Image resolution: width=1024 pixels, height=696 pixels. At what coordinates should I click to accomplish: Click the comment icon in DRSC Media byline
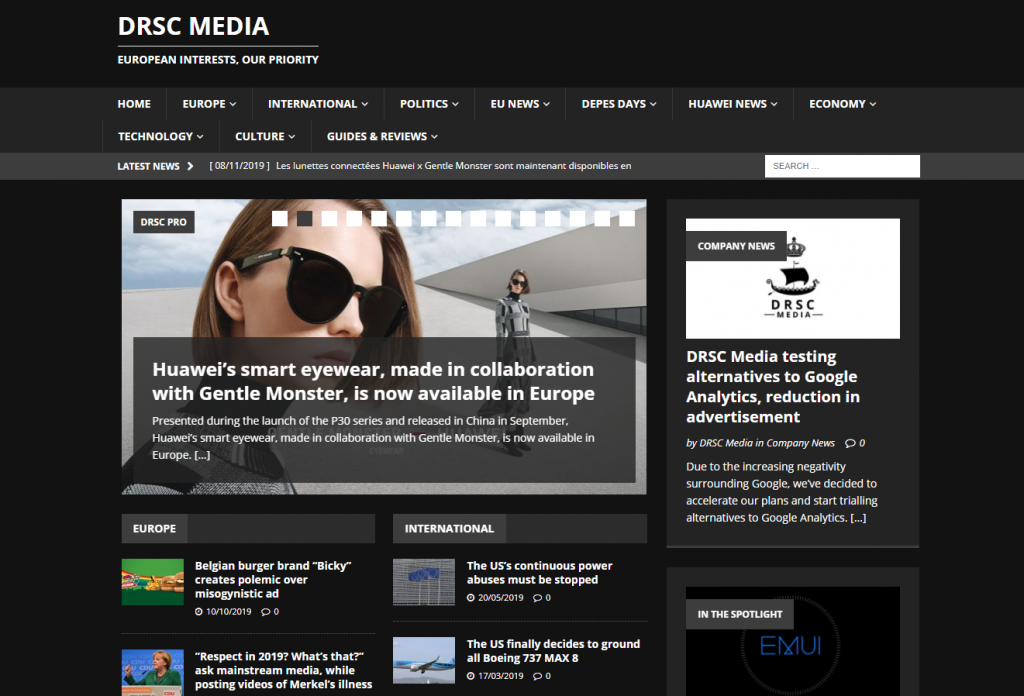[850, 443]
